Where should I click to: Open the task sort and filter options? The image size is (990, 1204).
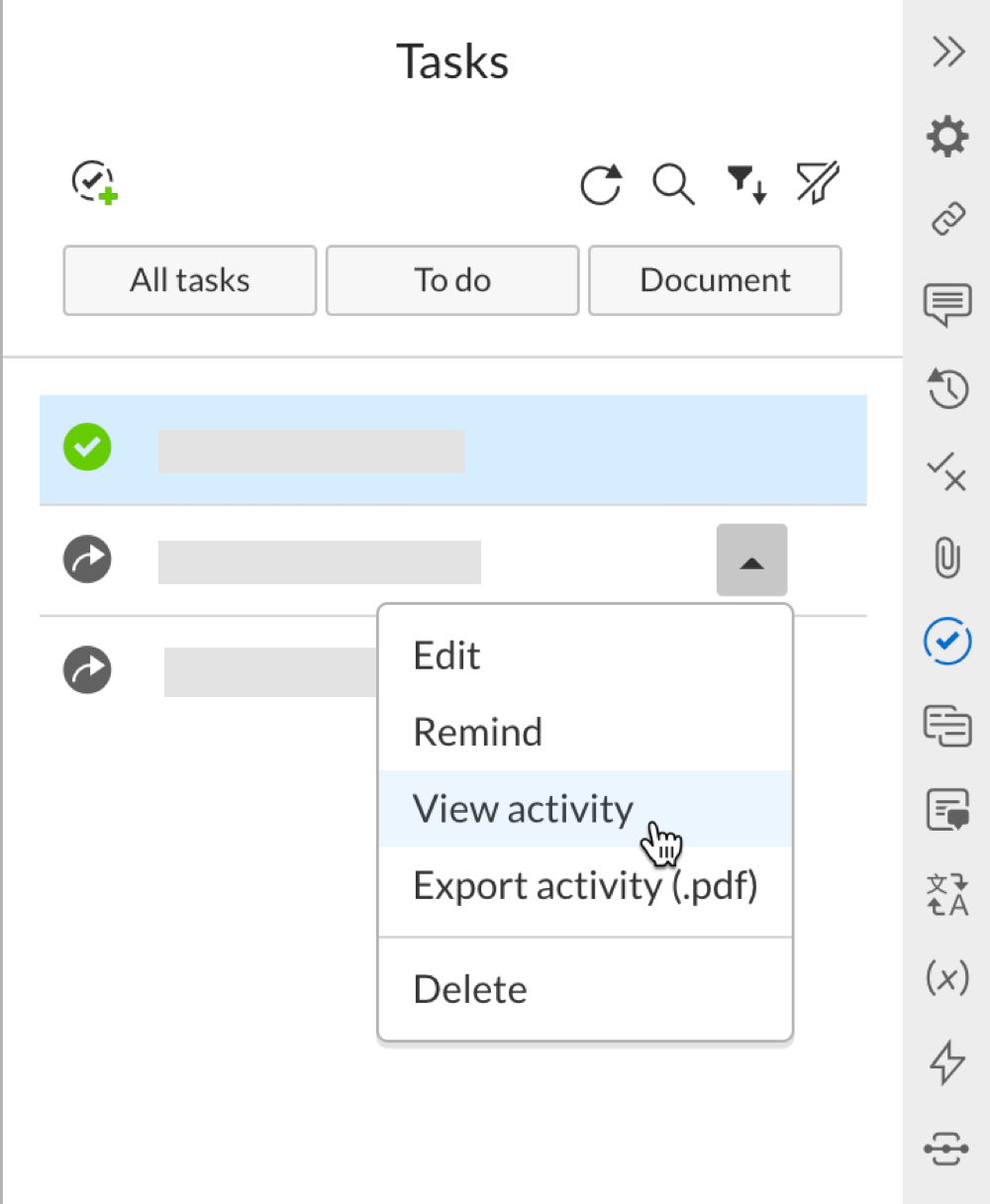point(745,184)
